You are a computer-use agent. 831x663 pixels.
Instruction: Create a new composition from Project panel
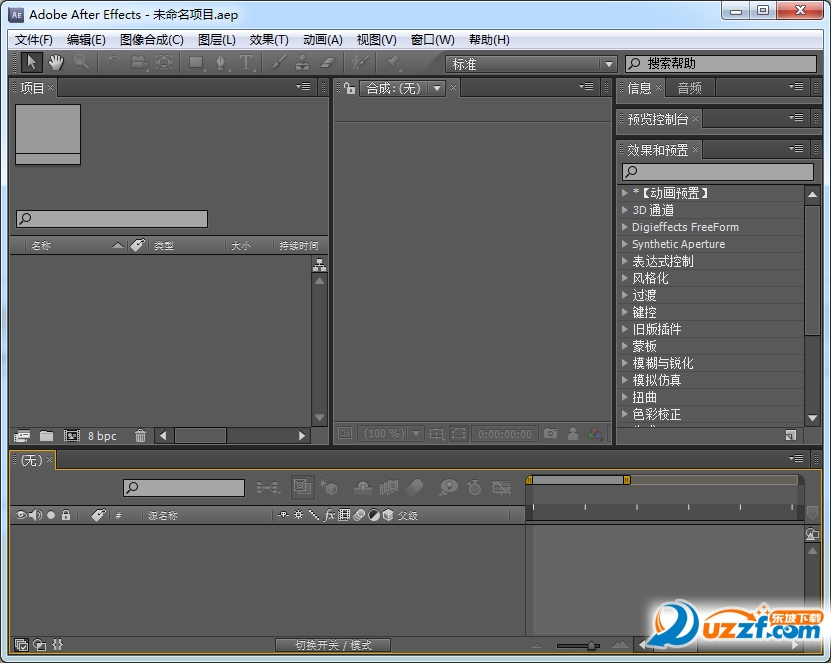(x=72, y=436)
